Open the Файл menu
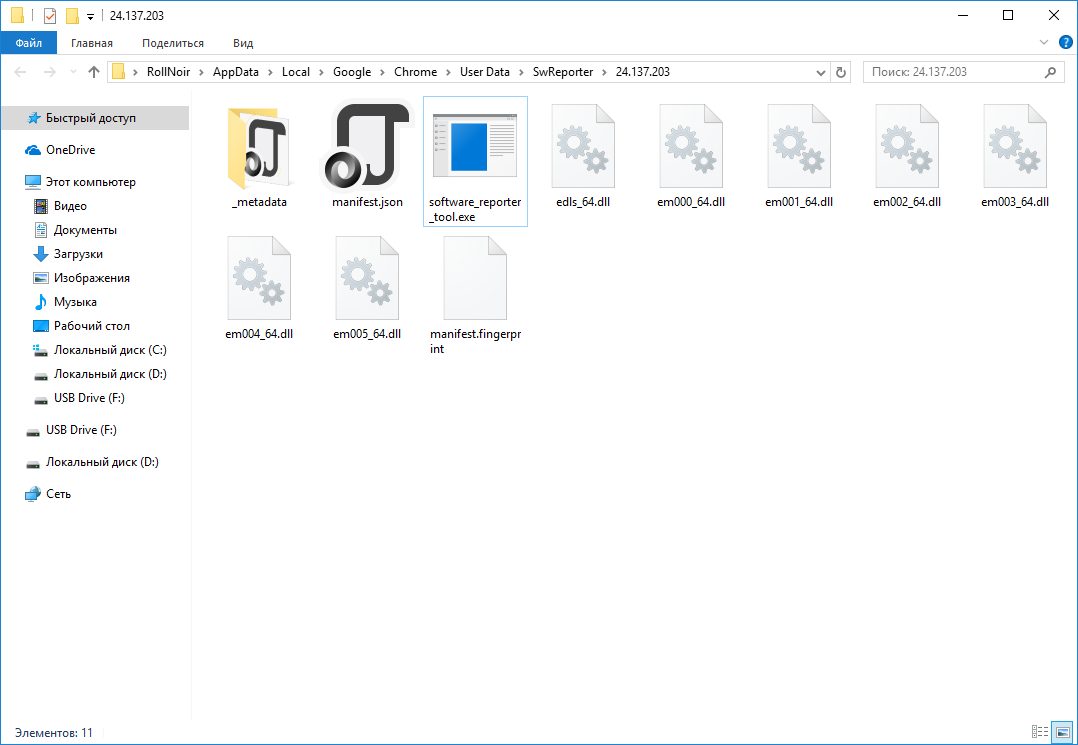1078x745 pixels. [x=29, y=43]
